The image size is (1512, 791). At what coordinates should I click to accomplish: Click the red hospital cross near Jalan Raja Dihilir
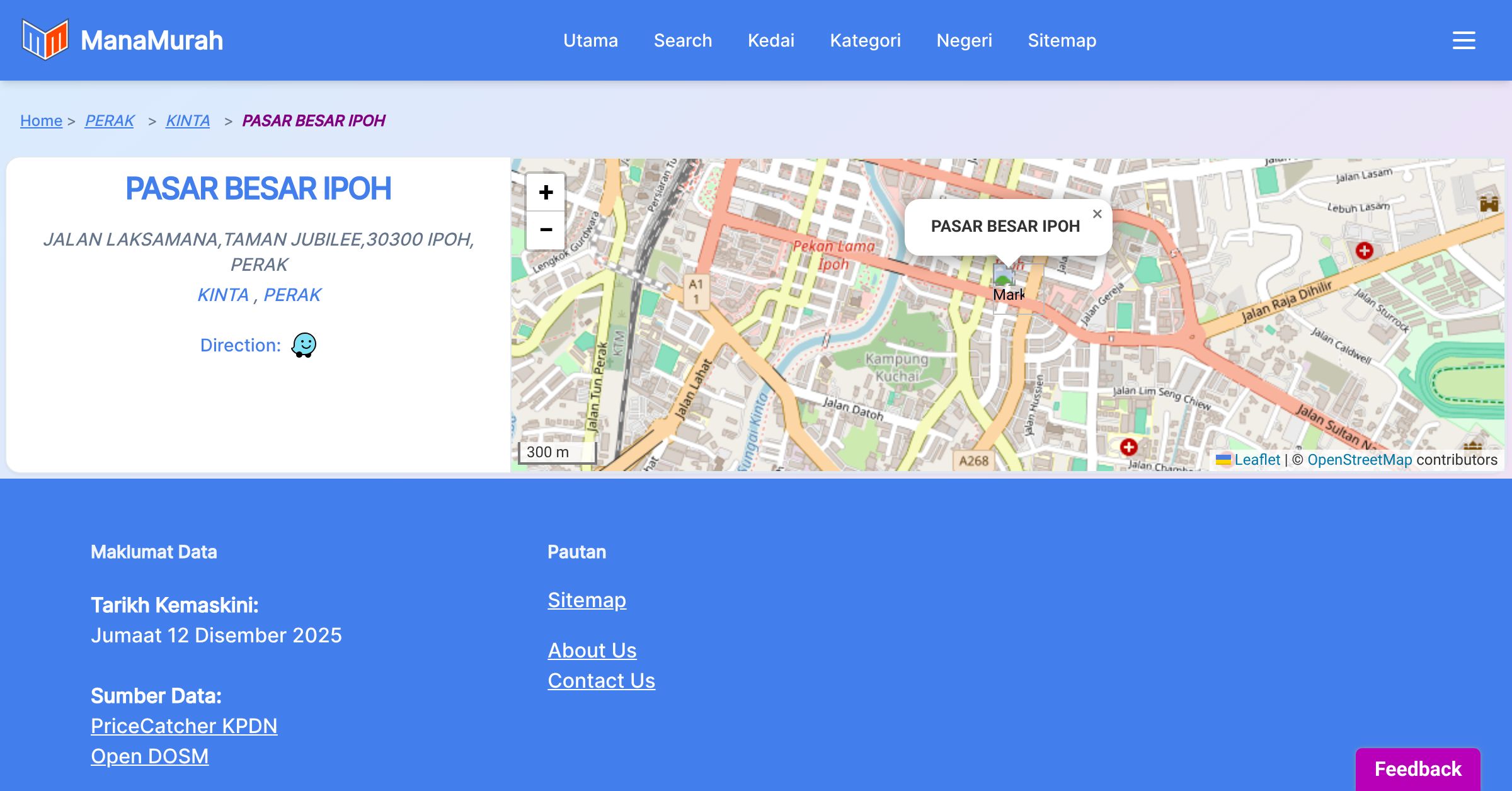tap(1364, 251)
